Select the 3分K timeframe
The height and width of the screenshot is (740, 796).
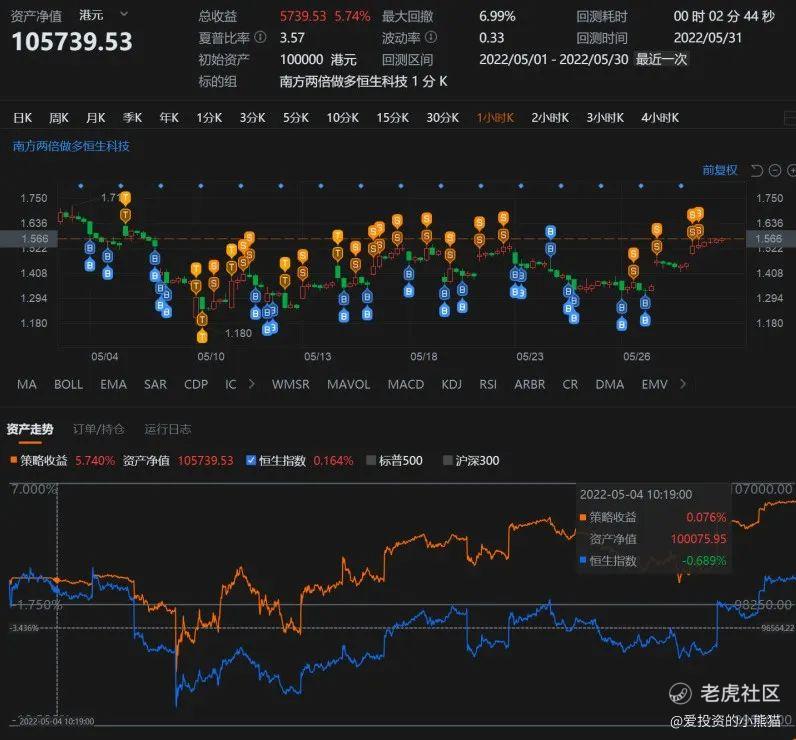(252, 118)
